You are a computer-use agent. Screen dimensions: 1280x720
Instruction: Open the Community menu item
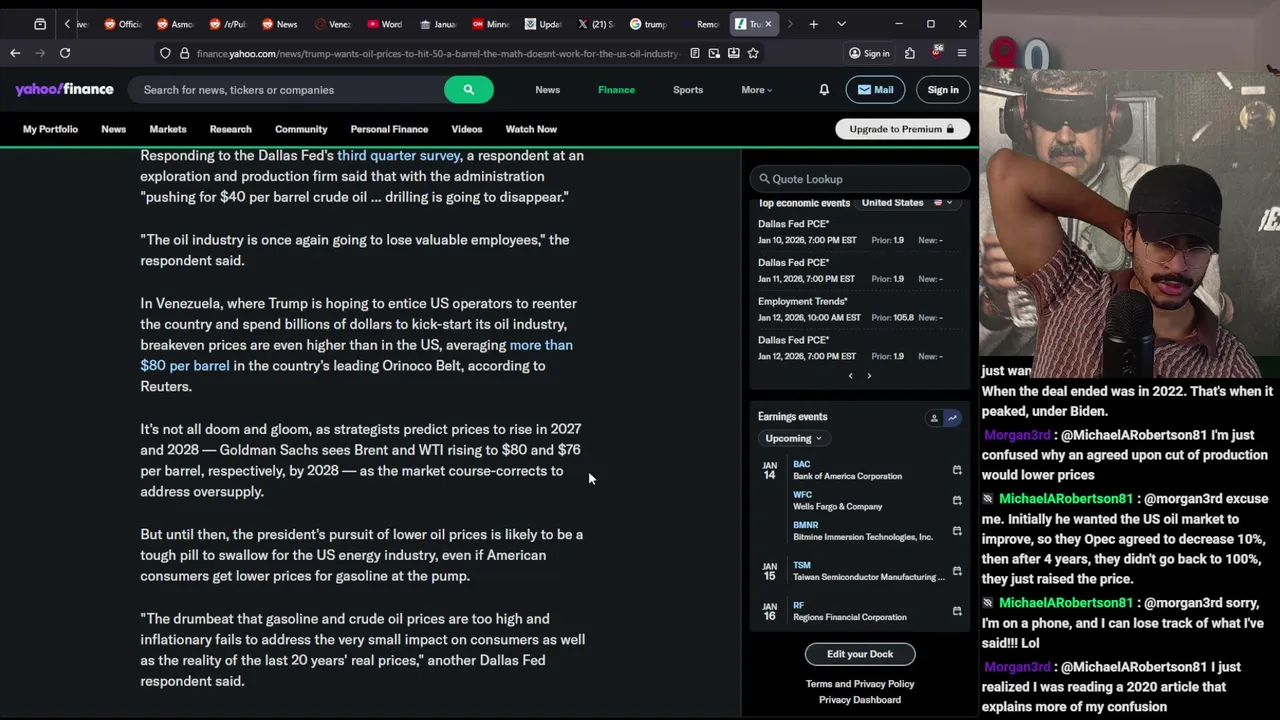pos(301,129)
